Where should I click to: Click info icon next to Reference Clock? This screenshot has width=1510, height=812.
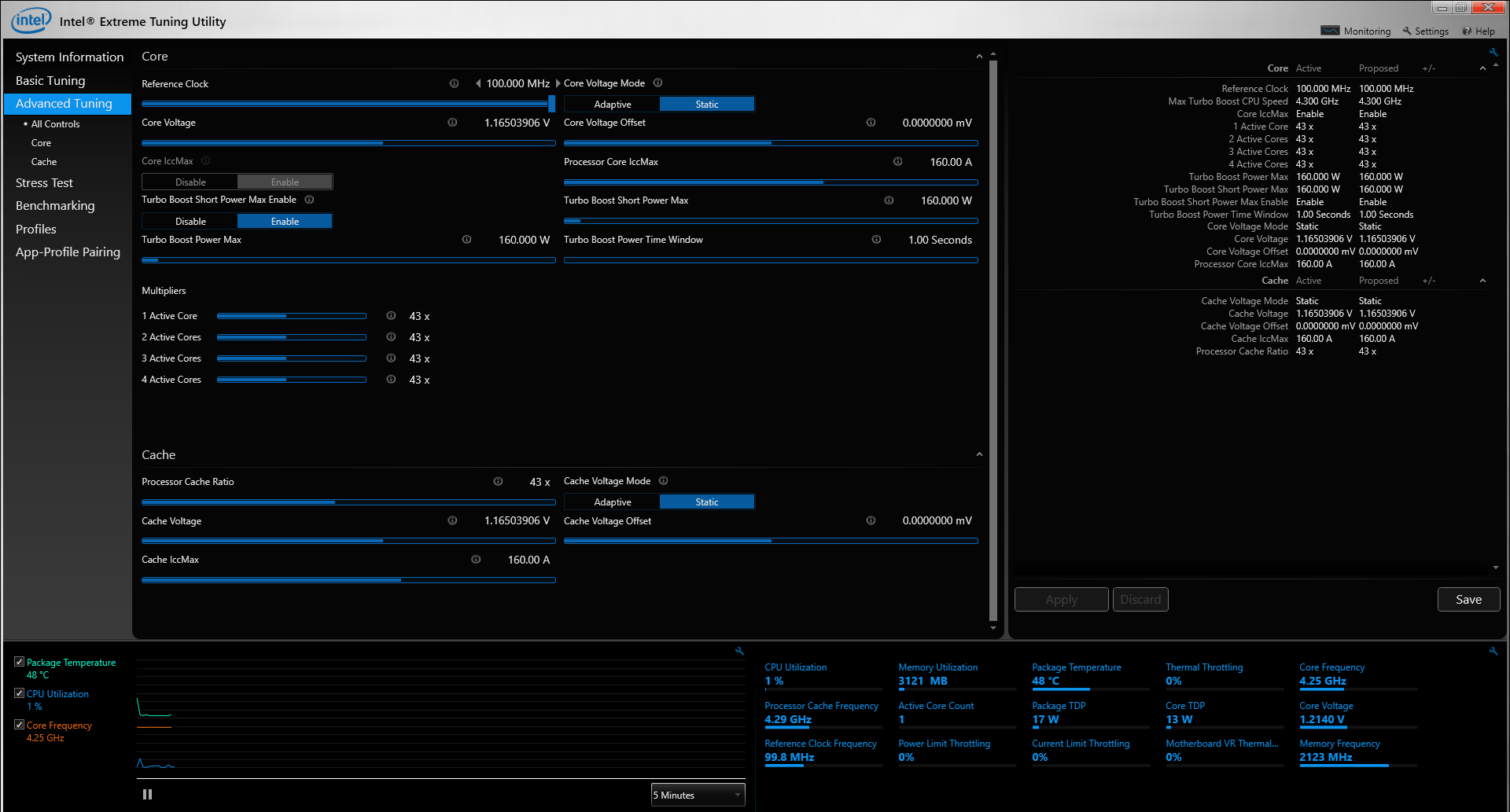coord(454,83)
